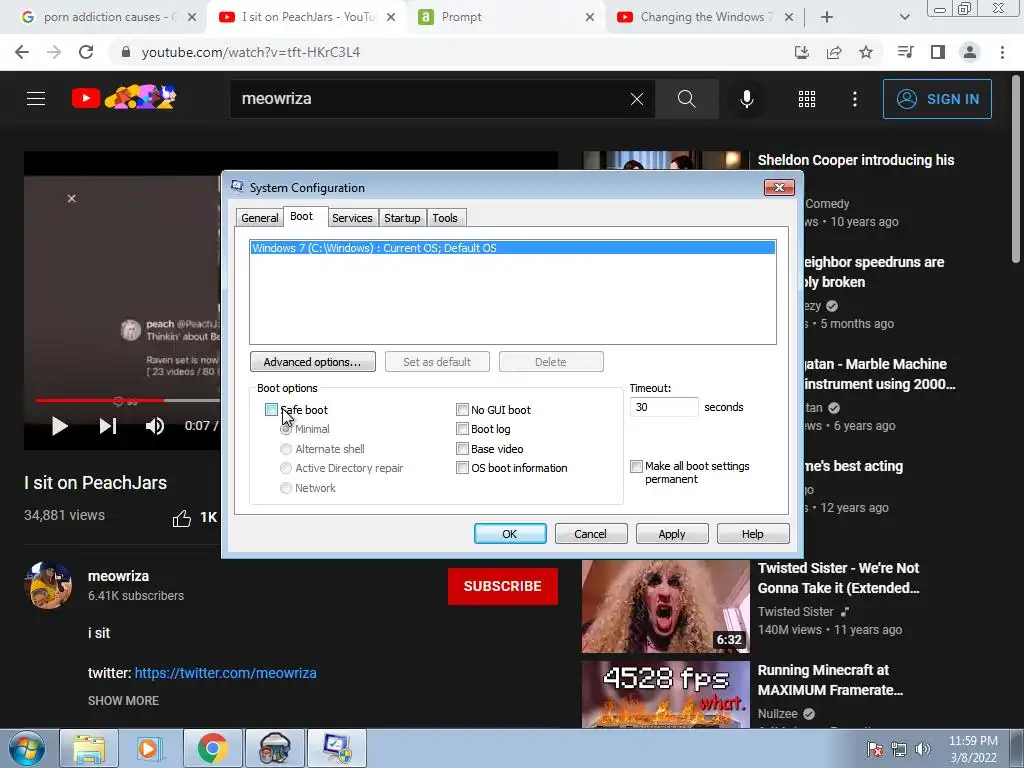Start voice search with the microphone
Viewport: 1024px width, 768px height.
click(747, 99)
